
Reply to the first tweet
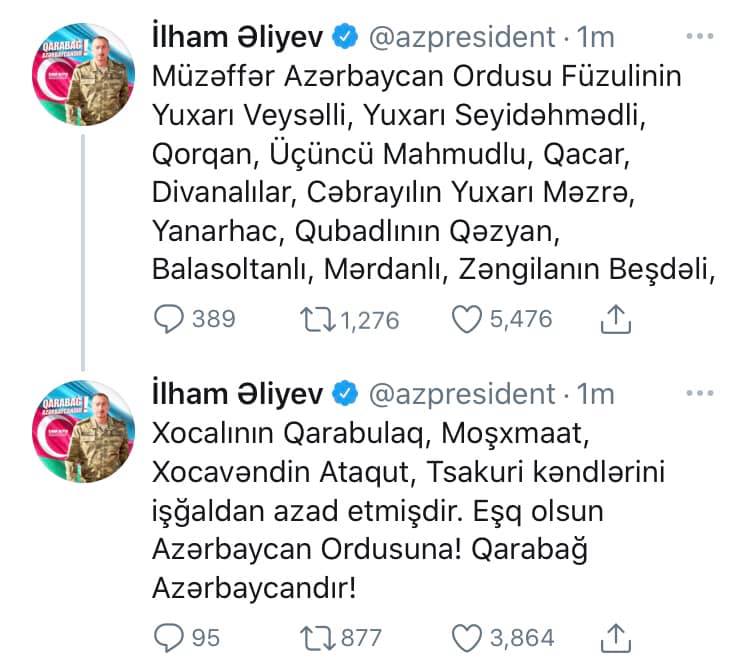(x=170, y=319)
